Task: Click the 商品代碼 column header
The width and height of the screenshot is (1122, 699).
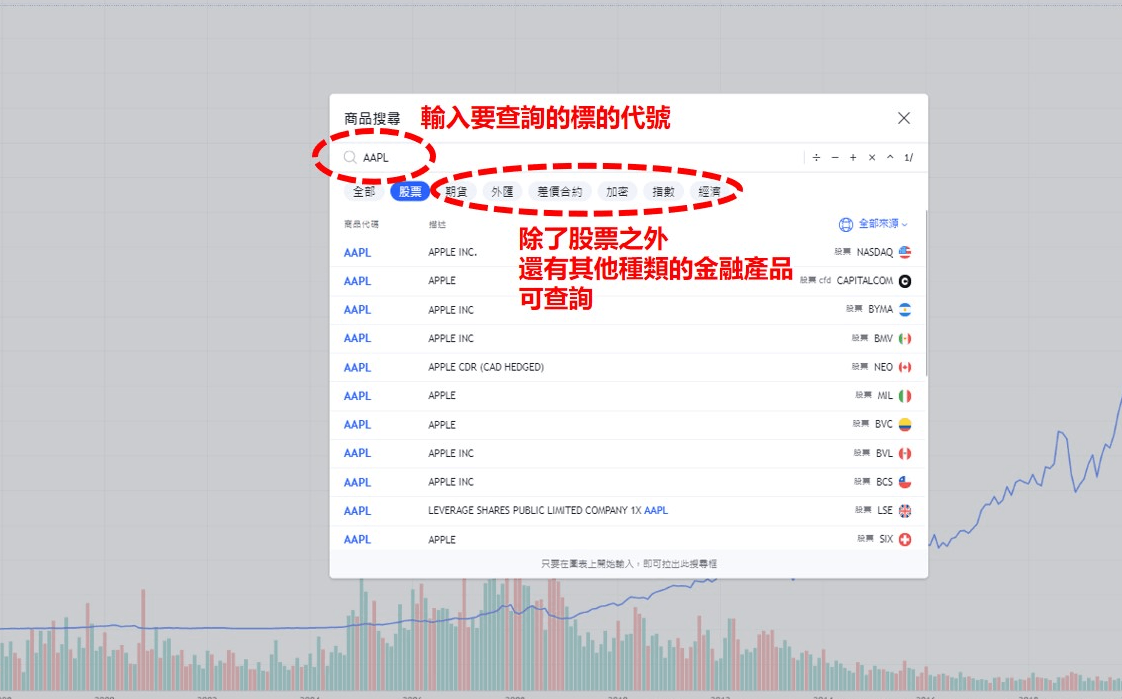Action: [x=361, y=225]
